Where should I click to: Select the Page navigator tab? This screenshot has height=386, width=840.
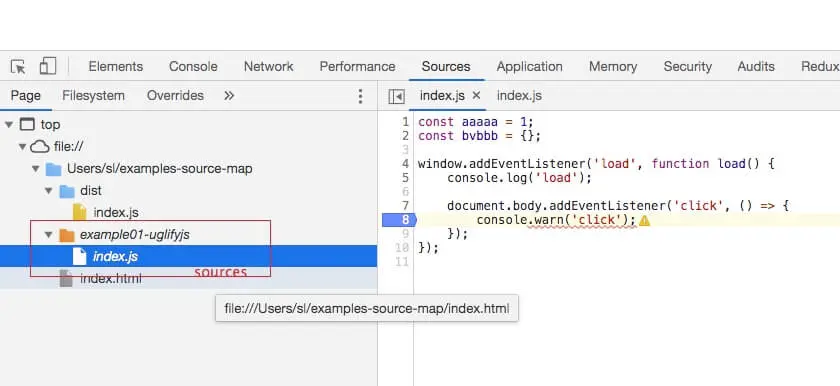[x=26, y=96]
